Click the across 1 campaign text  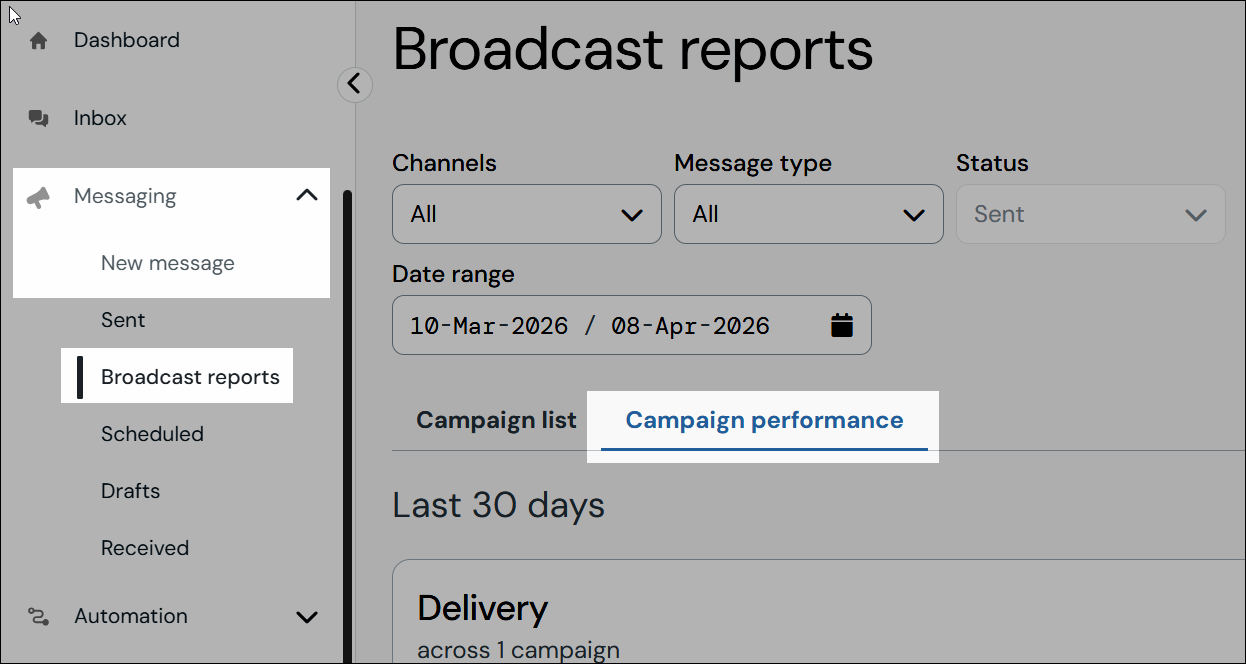518,650
